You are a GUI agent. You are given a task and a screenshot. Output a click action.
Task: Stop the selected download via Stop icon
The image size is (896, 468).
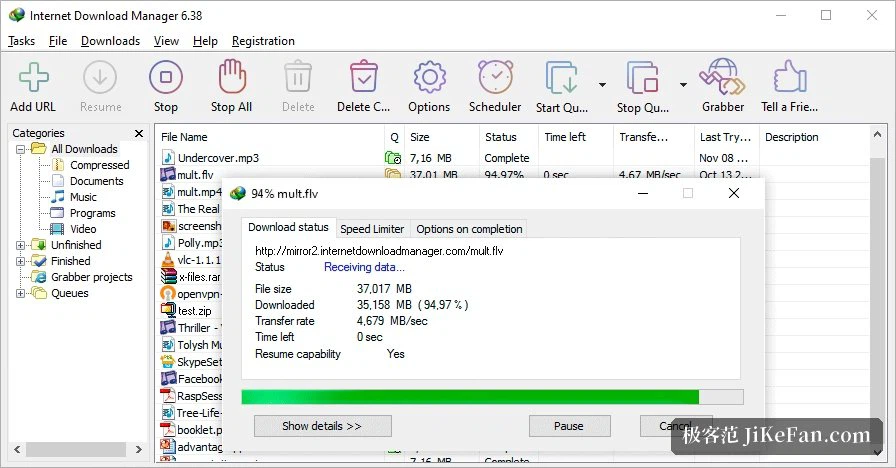pos(166,77)
